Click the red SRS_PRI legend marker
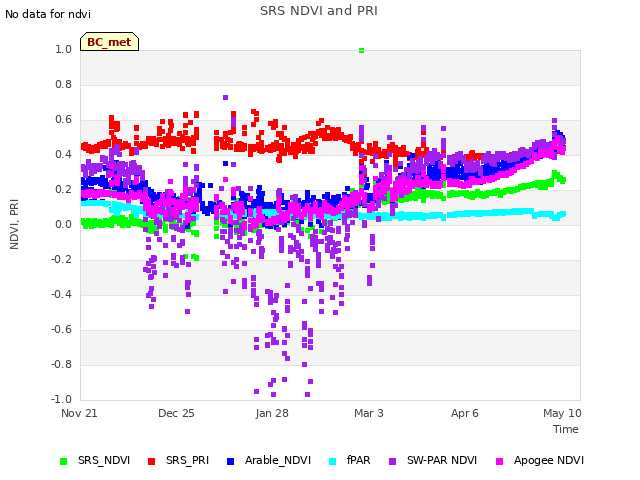Image resolution: width=640 pixels, height=480 pixels. coord(151,461)
